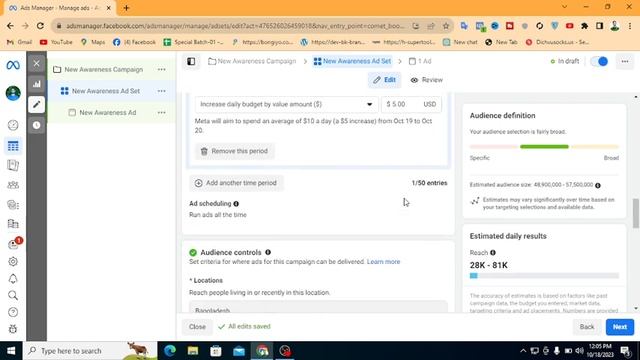Open the Notifications bell icon
Viewport: 640px width, 360px height.
click(13, 279)
